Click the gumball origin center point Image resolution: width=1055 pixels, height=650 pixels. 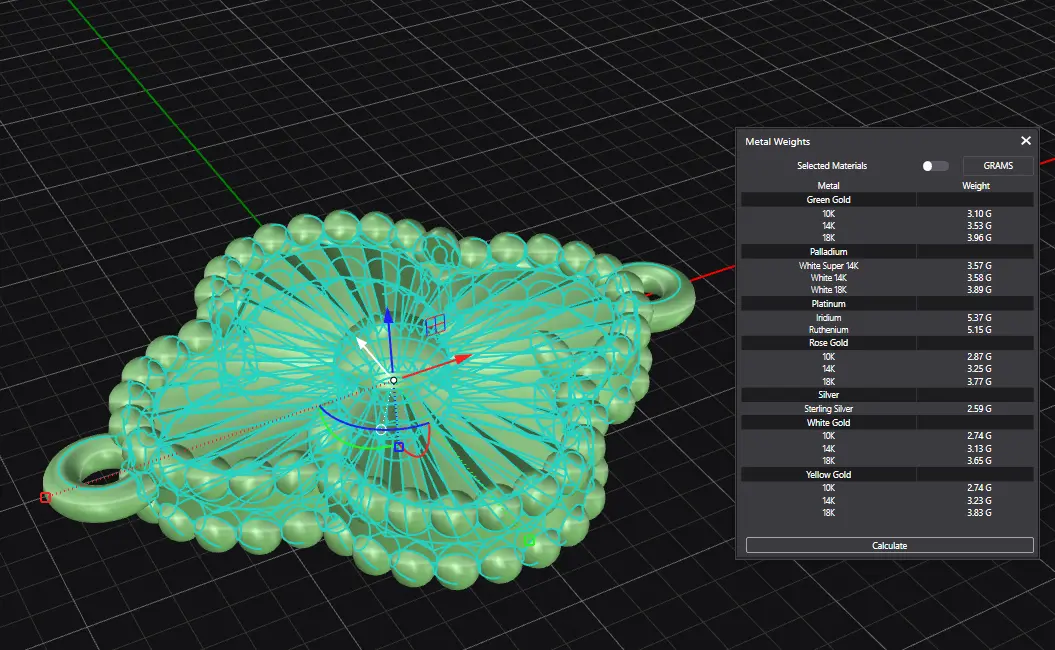click(x=393, y=380)
